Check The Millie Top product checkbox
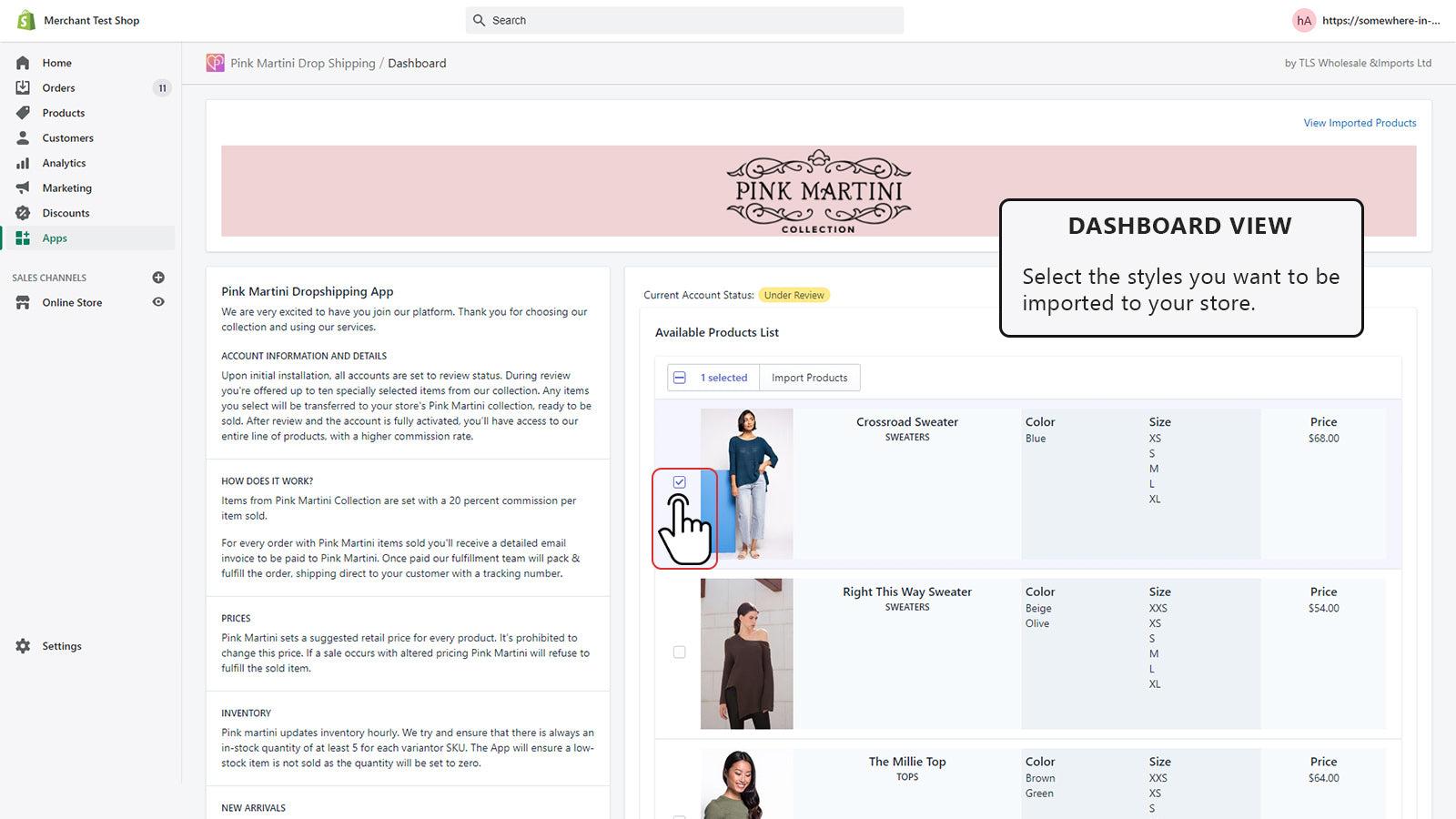1456x819 pixels. pos(679,816)
